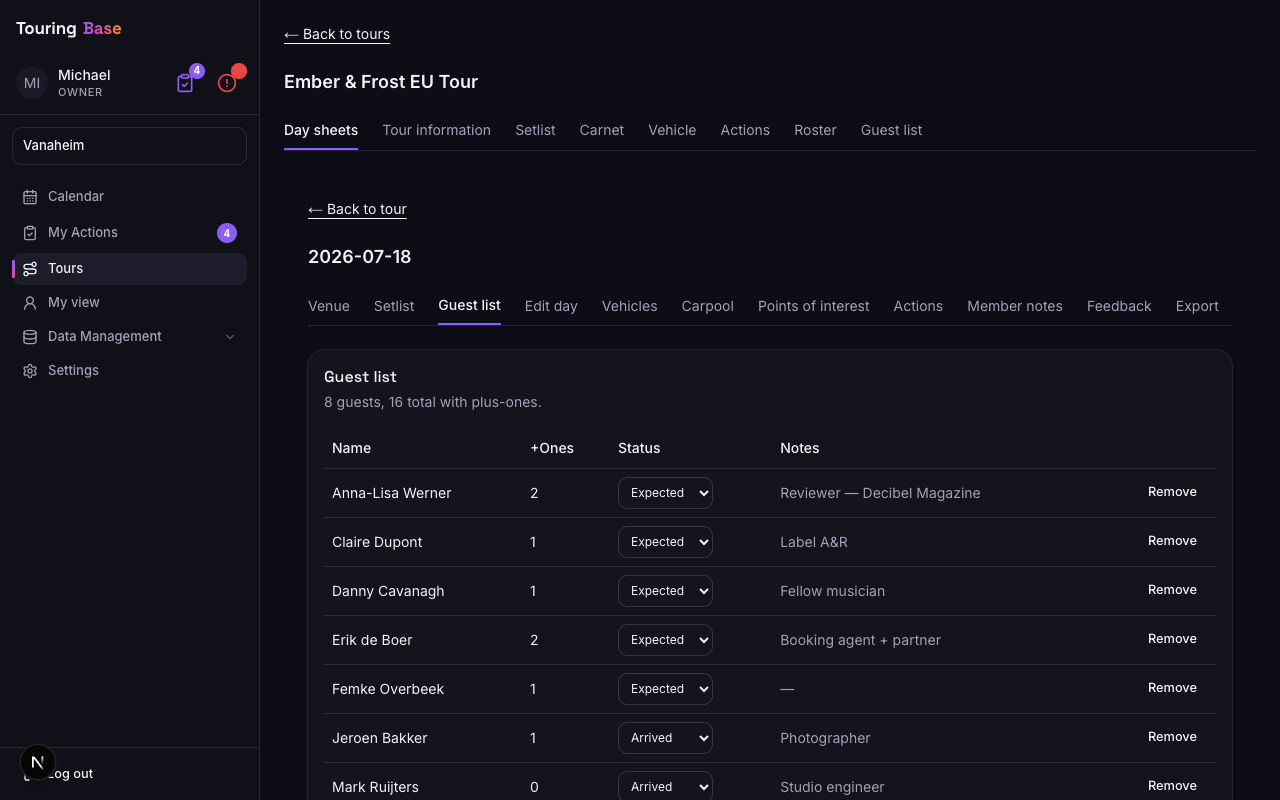
Task: Open the Feedback tab
Action: (x=1119, y=306)
